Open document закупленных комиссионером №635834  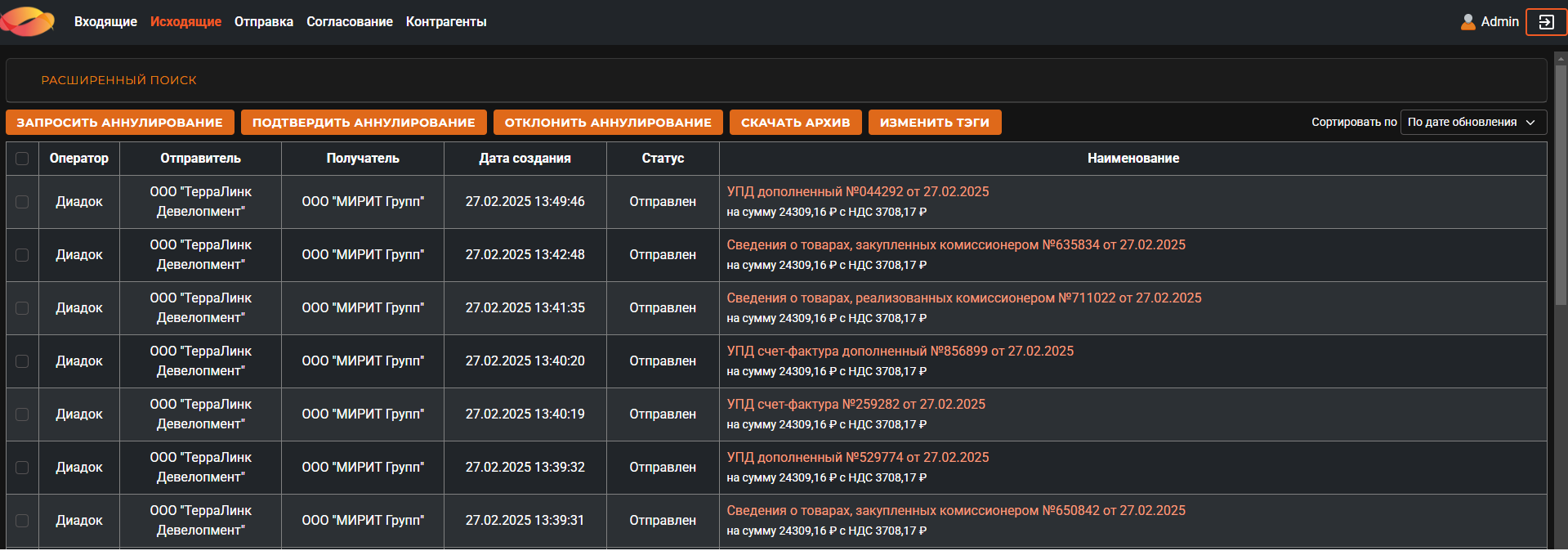[956, 244]
